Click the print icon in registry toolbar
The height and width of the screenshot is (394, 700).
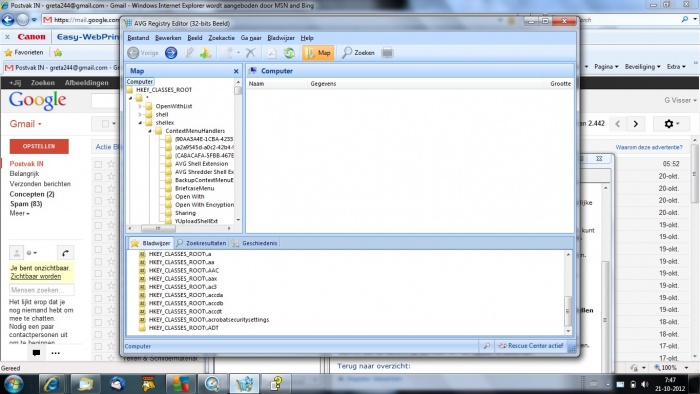[x=387, y=53]
